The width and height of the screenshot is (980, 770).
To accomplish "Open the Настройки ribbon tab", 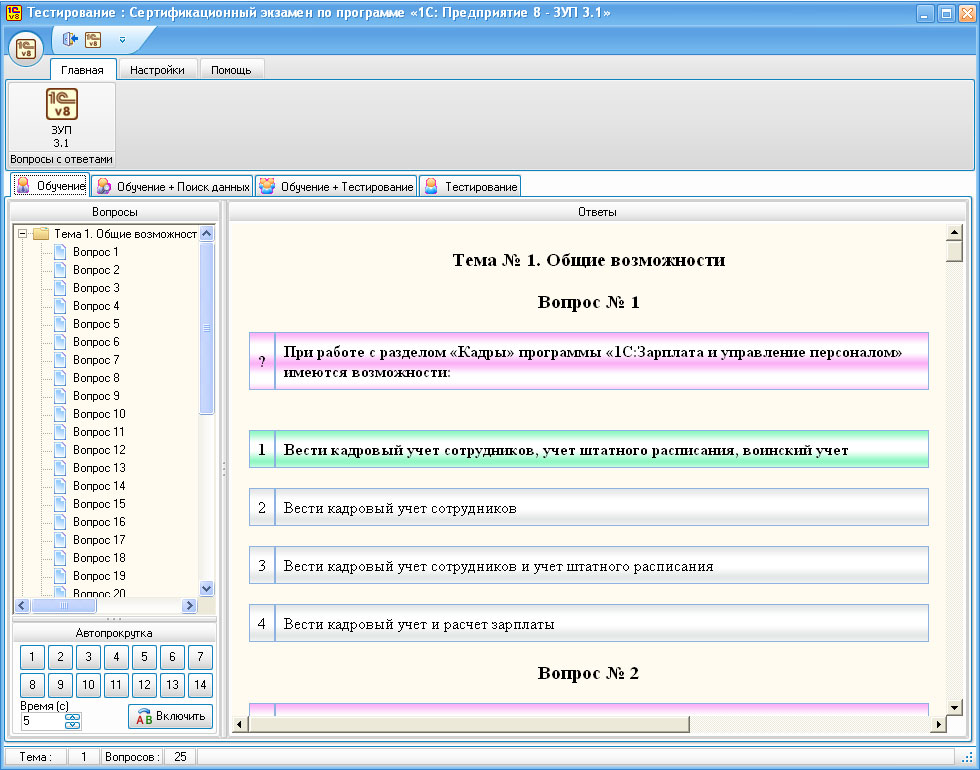I will tap(157, 70).
